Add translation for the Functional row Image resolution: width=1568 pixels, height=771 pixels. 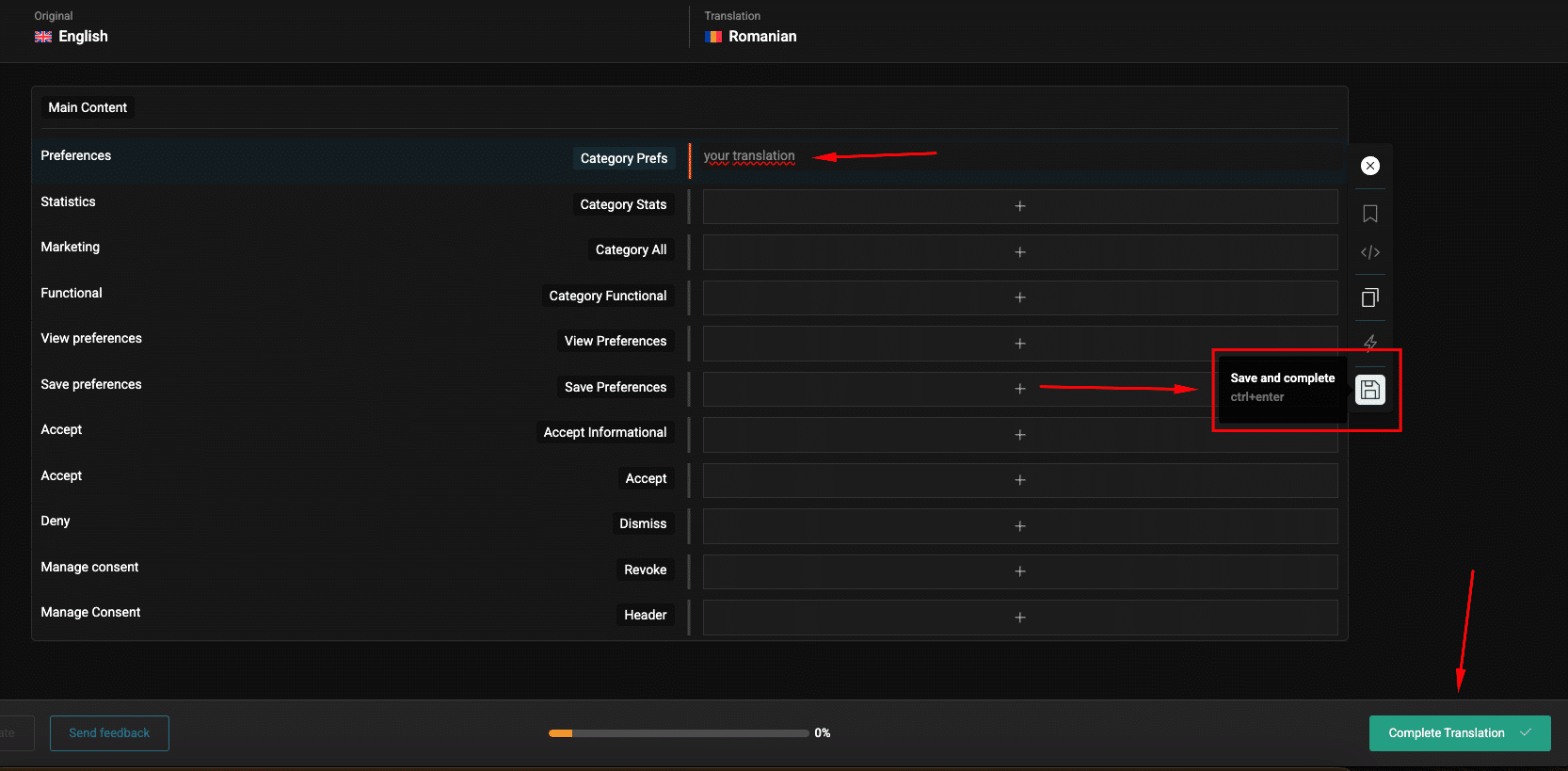point(1020,297)
